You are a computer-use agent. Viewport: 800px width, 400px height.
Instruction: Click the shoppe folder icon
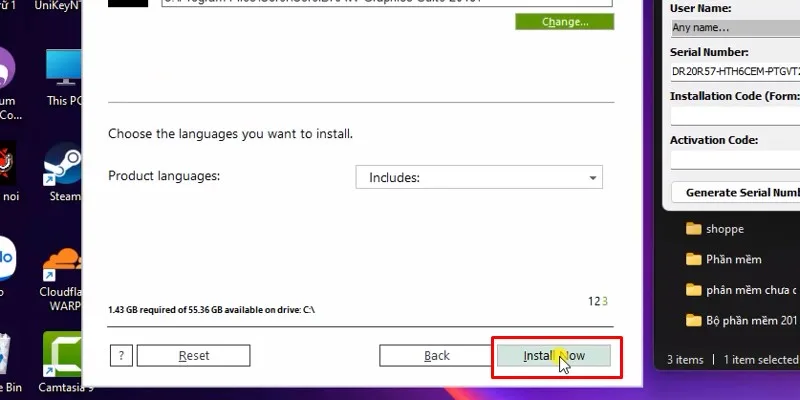694,229
